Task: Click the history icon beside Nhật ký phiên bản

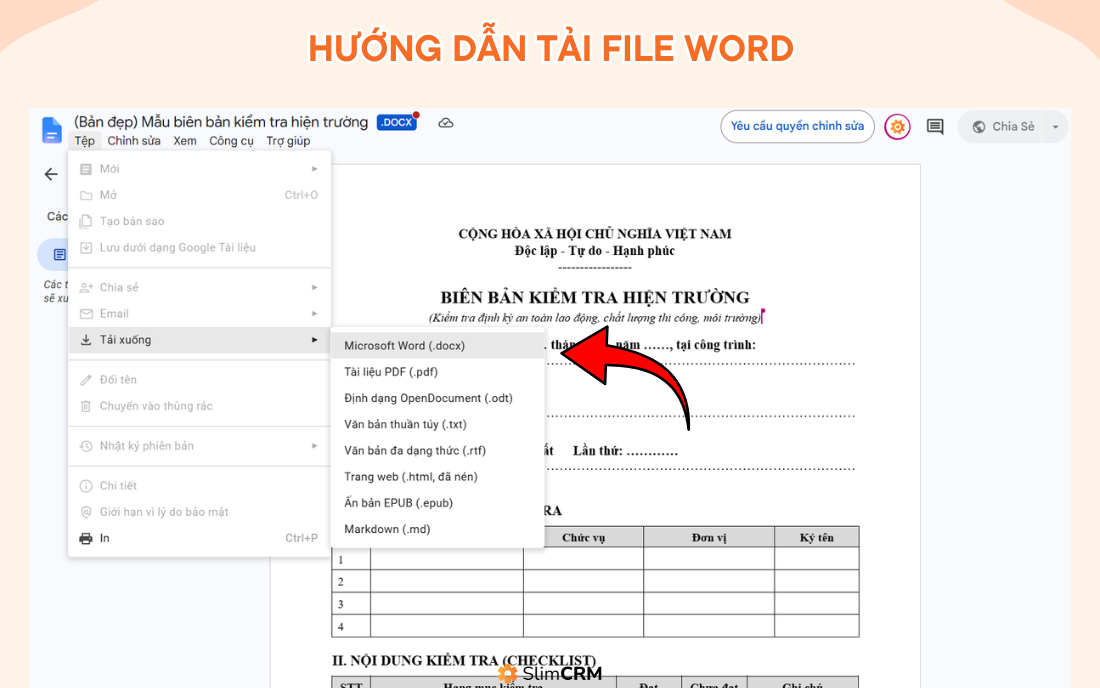Action: [86, 446]
